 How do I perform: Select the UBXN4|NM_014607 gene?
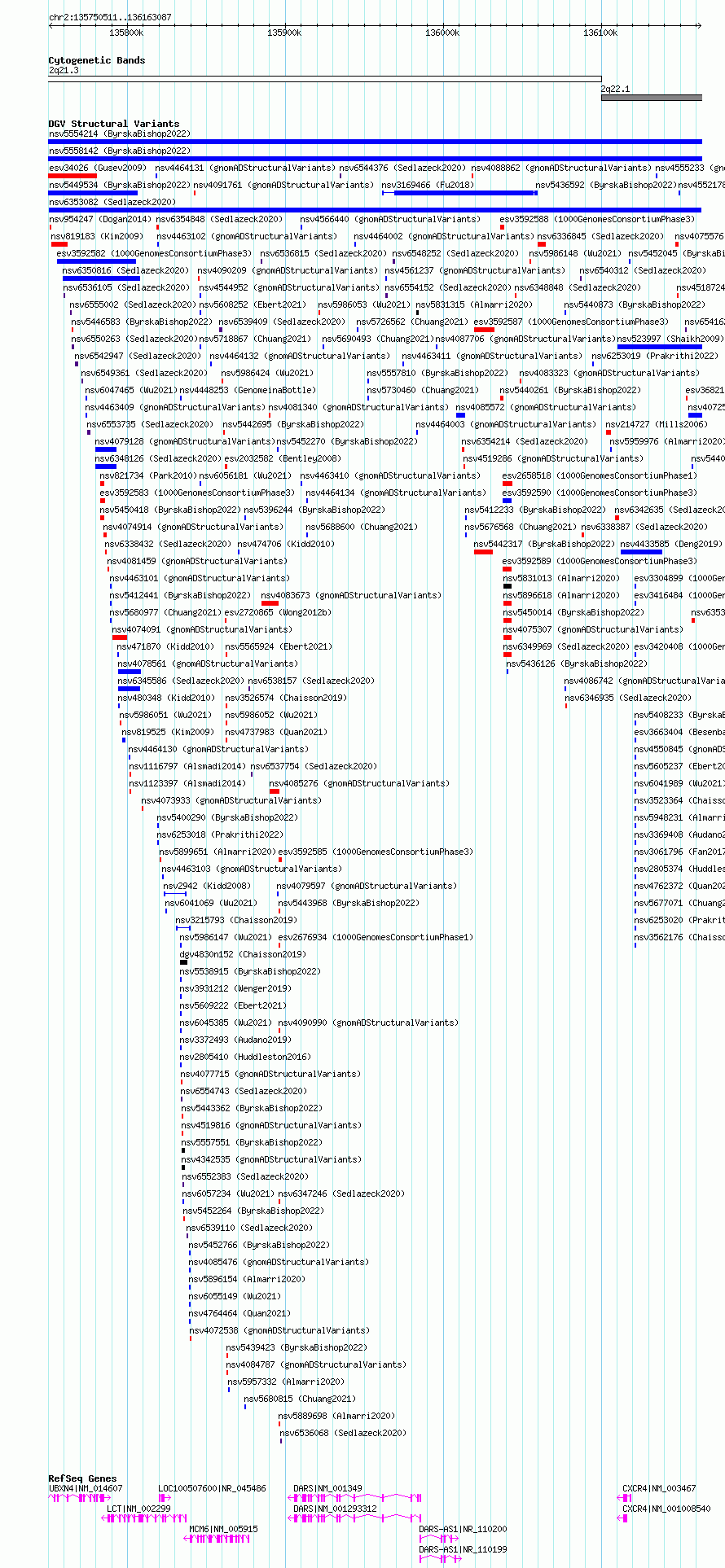pos(80,1498)
